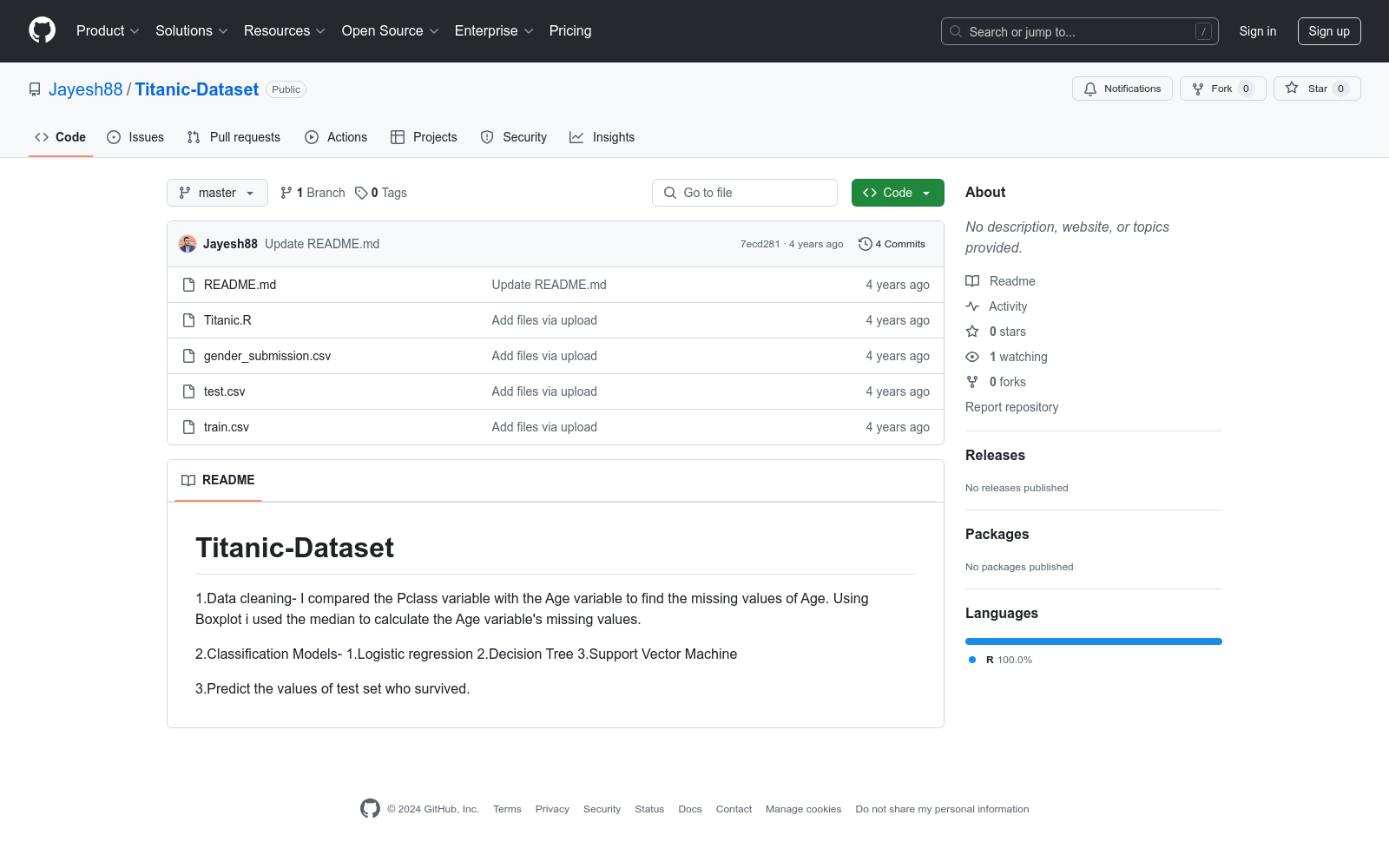Open the green Code dropdown button

pos(898,193)
